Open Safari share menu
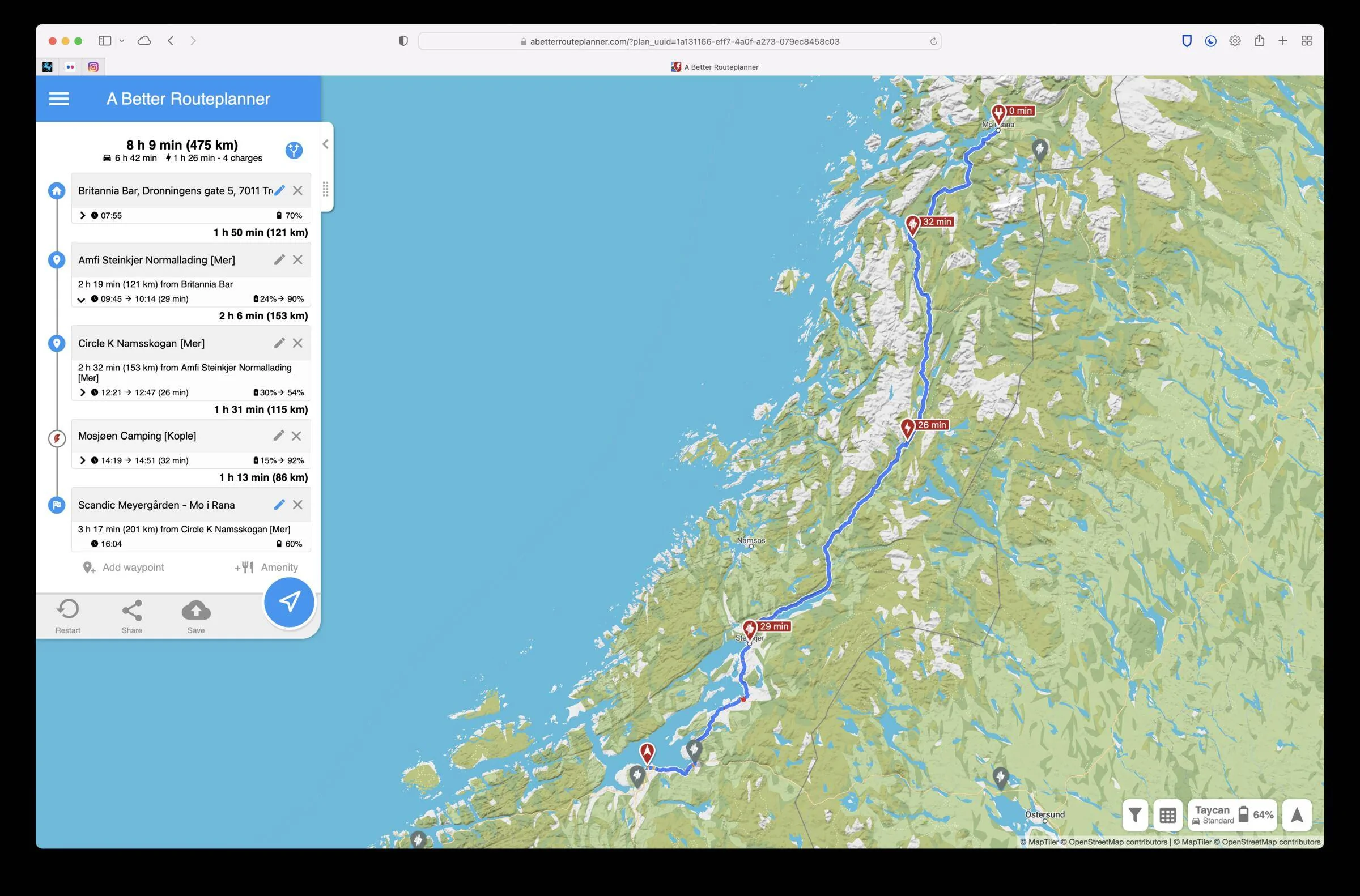Viewport: 1360px width, 896px height. click(1259, 41)
